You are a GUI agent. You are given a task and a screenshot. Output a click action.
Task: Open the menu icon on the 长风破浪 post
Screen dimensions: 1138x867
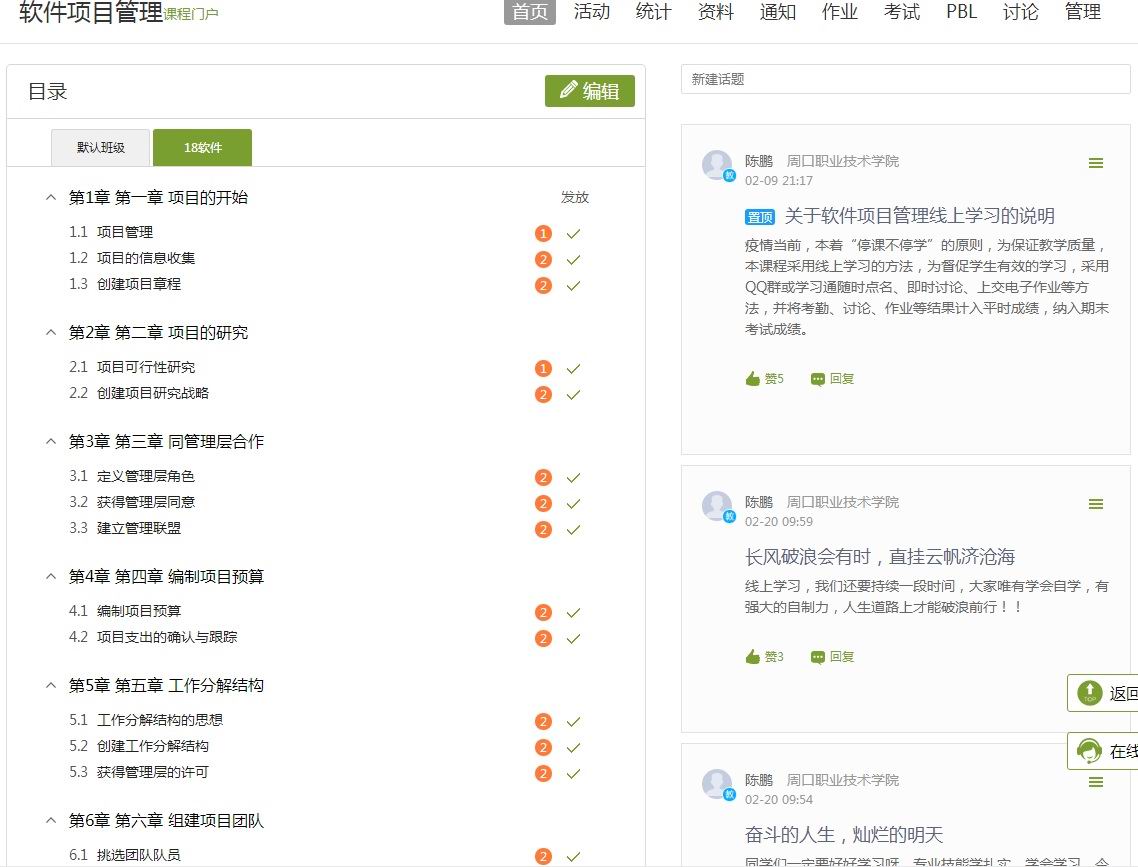click(1096, 504)
